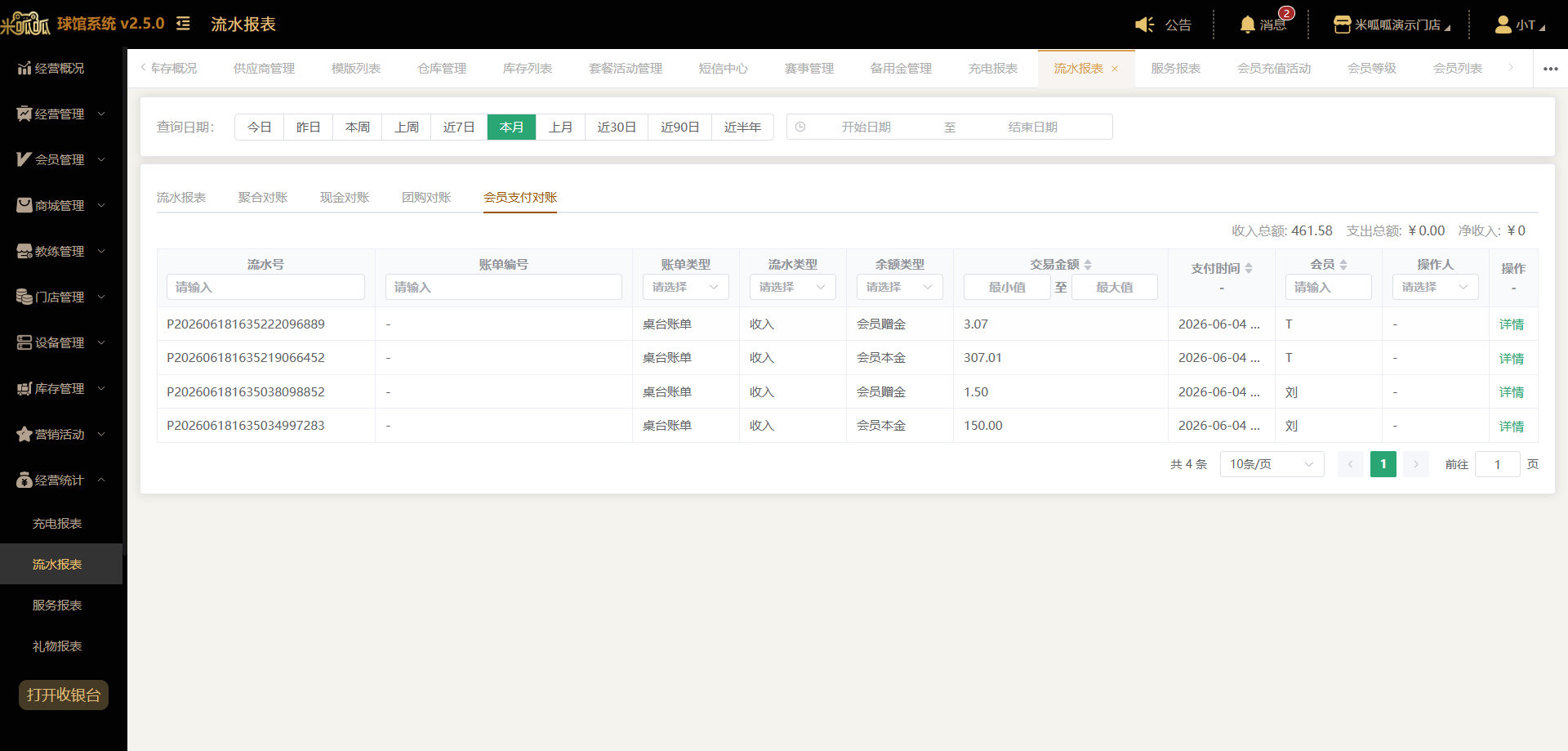
Task: Click the 打开收银台 button
Action: tap(63, 695)
